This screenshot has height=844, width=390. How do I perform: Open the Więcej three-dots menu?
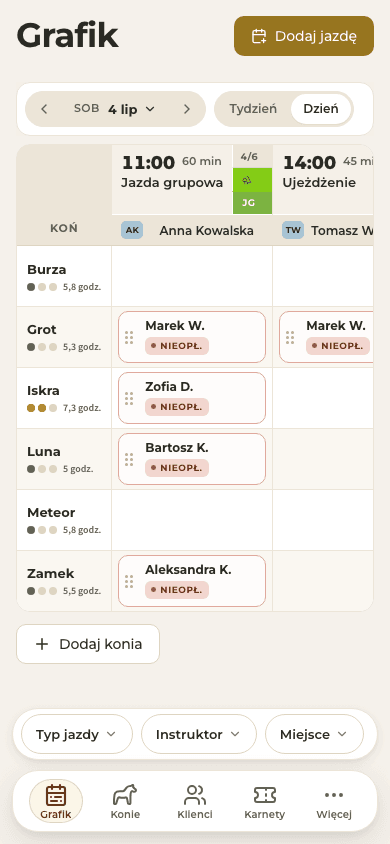[334, 801]
